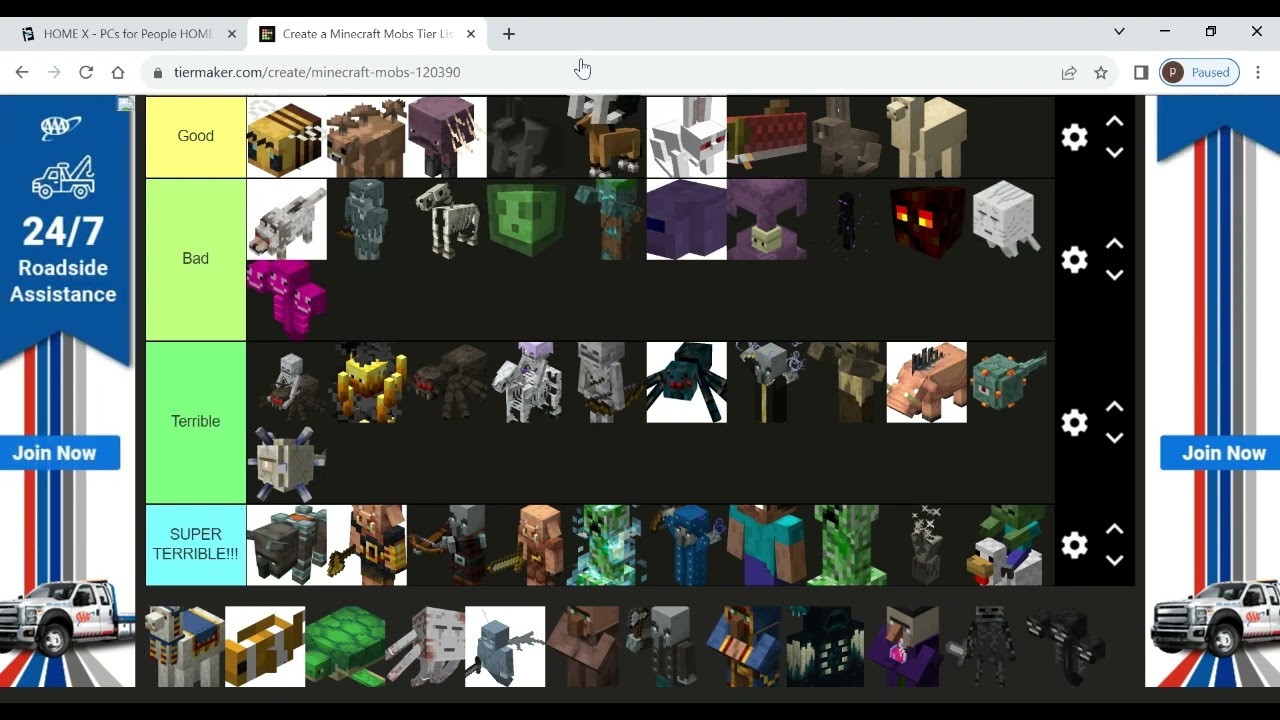The image size is (1280, 720).
Task: Expand the tab search dropdown
Action: pyautogui.click(x=1119, y=32)
